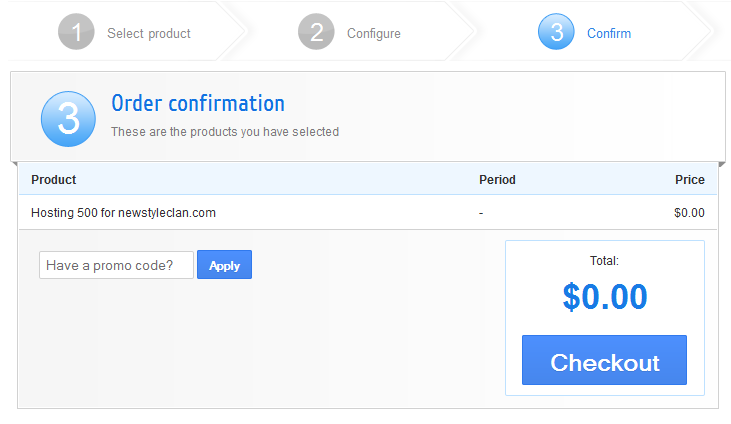Click the Total: label
731x424 pixels.
point(604,261)
